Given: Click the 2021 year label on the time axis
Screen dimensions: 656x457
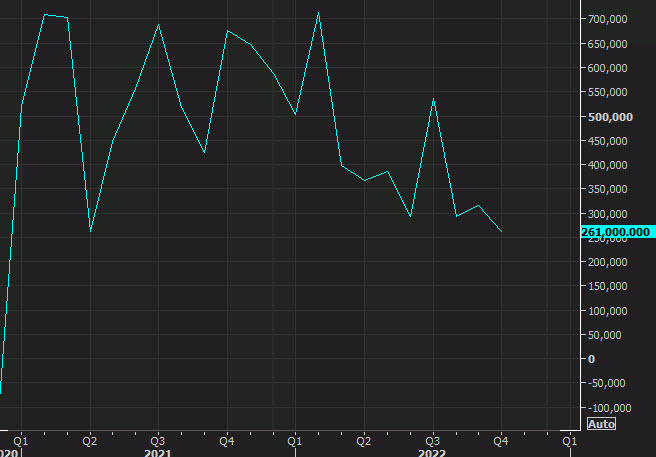Looking at the screenshot, I should click(x=157, y=453).
